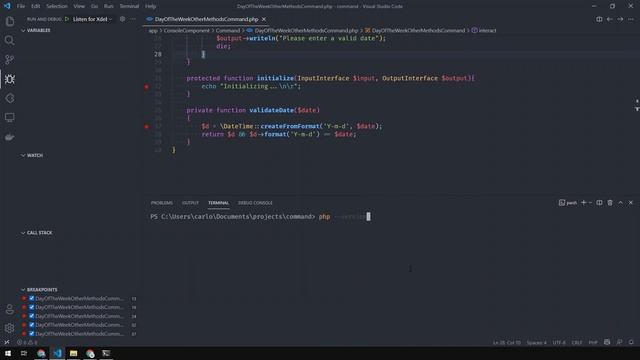This screenshot has height=360, width=640.
Task: Split the terminal panel
Action: 599,202
